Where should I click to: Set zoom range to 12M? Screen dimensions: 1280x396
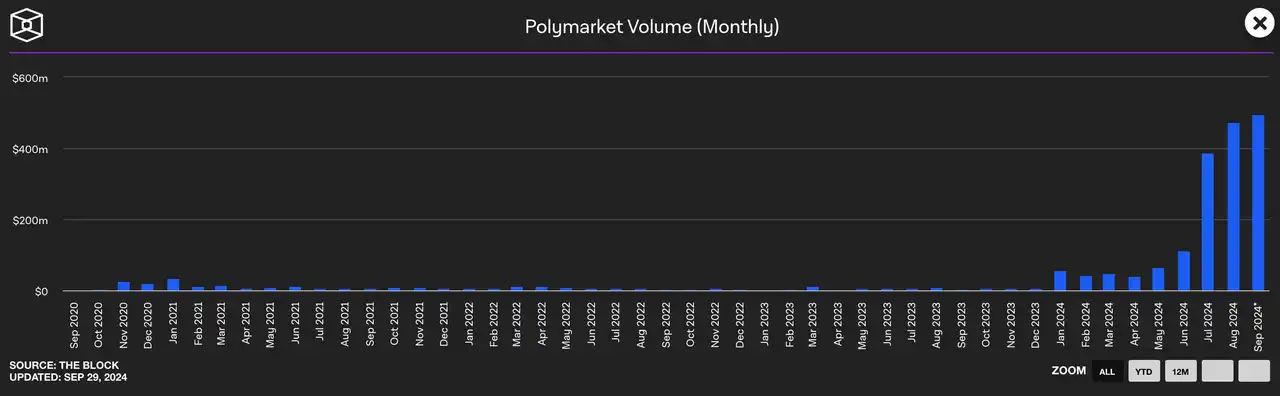pos(1181,371)
